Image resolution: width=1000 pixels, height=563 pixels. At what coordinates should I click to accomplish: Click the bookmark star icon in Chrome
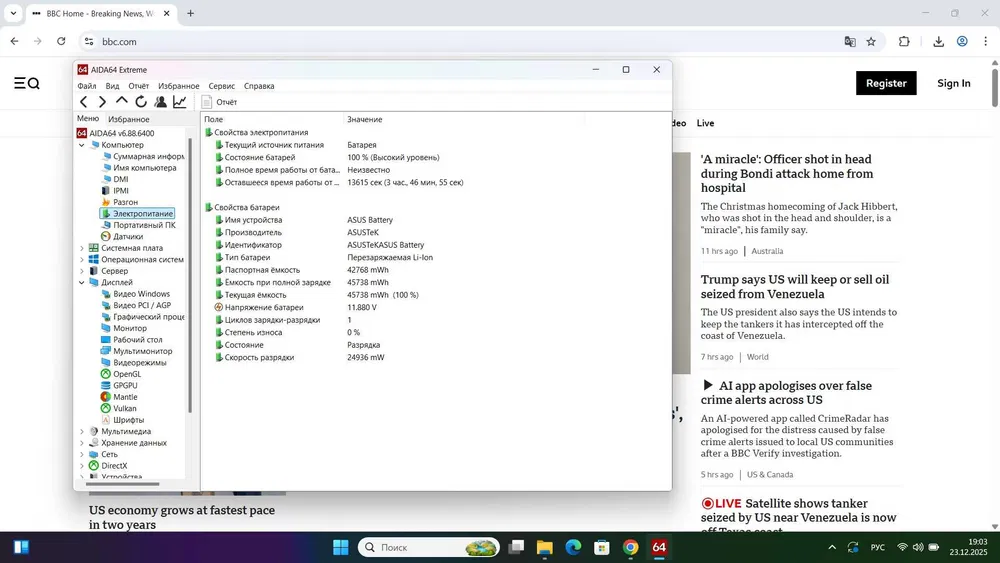(x=871, y=41)
